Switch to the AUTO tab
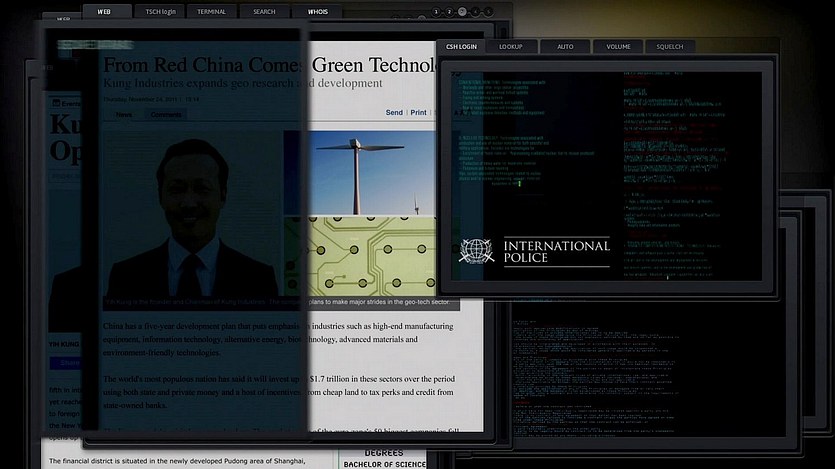Image resolution: width=835 pixels, height=469 pixels. [565, 47]
